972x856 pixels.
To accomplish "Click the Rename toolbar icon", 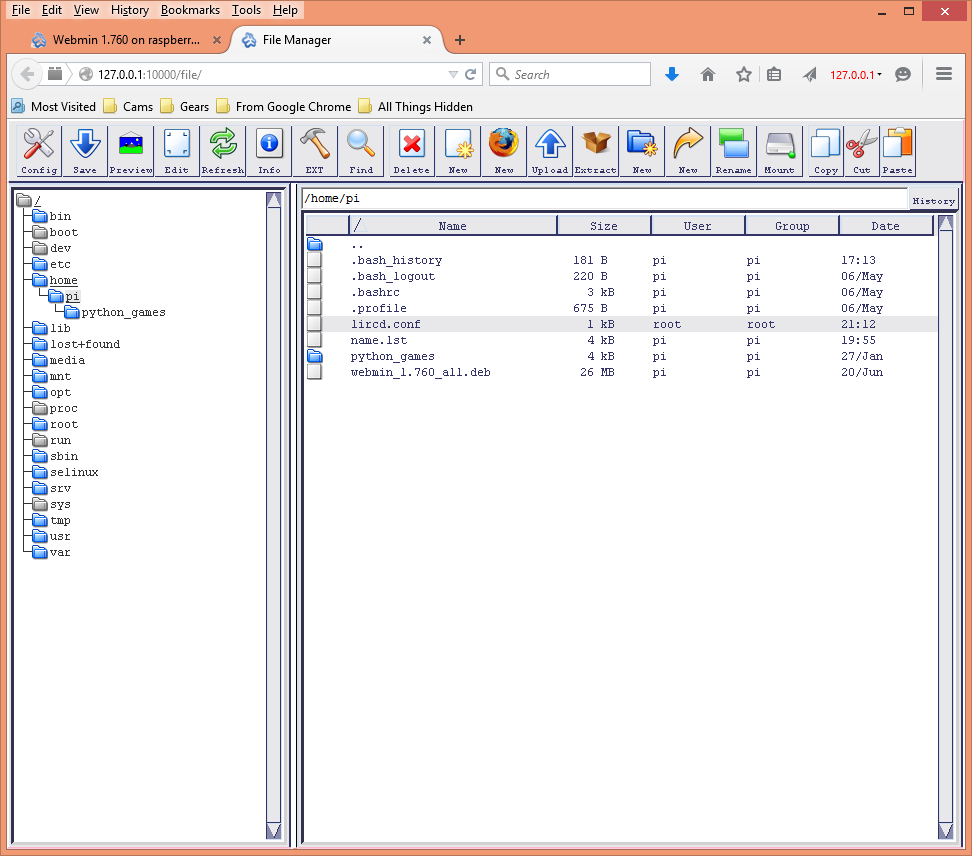I will pyautogui.click(x=733, y=151).
